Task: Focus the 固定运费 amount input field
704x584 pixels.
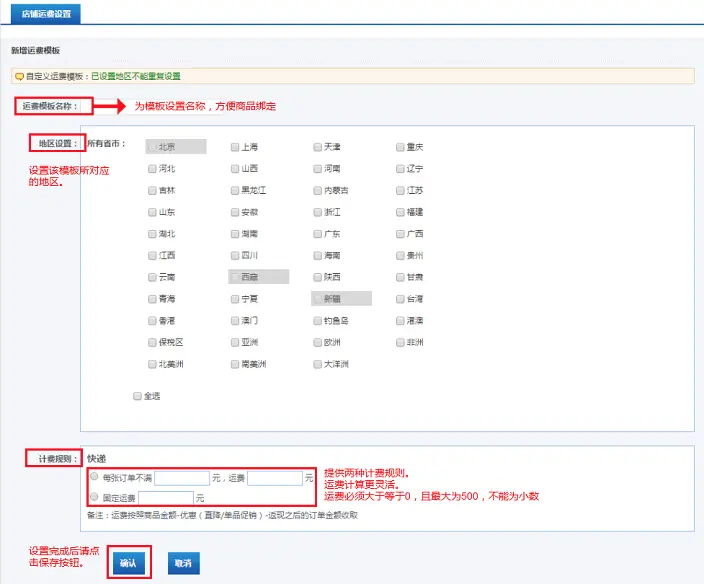Action: click(x=165, y=497)
